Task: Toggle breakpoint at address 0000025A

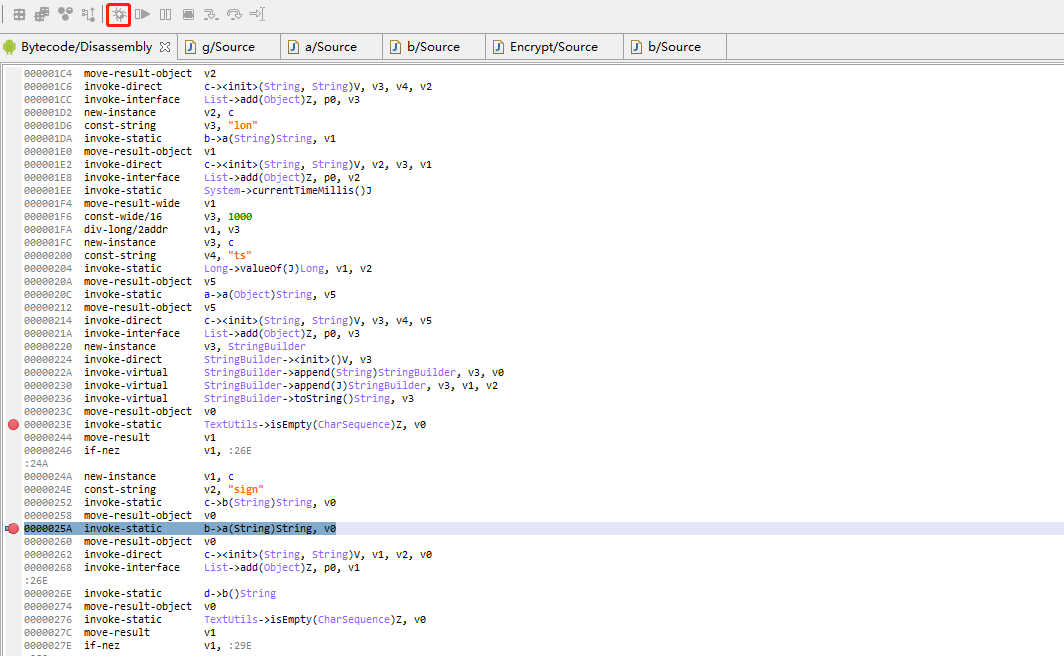Action: [13, 529]
